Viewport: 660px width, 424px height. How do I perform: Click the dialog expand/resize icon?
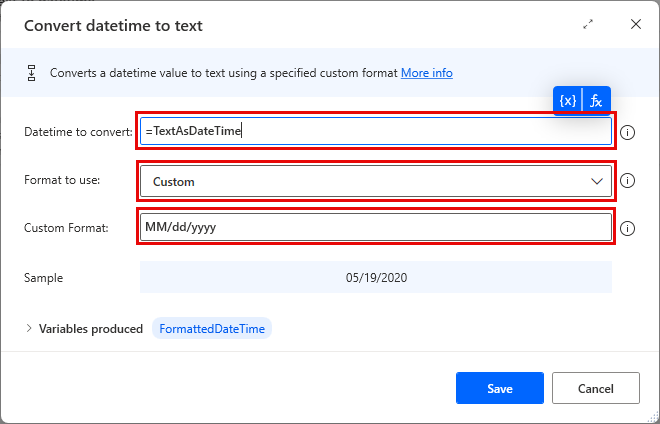[x=588, y=24]
